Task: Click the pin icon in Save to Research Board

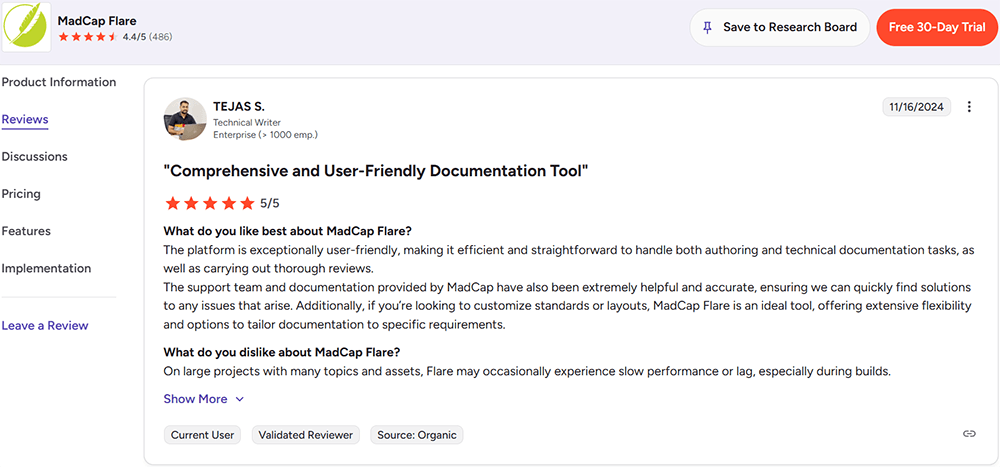Action: 707,27
